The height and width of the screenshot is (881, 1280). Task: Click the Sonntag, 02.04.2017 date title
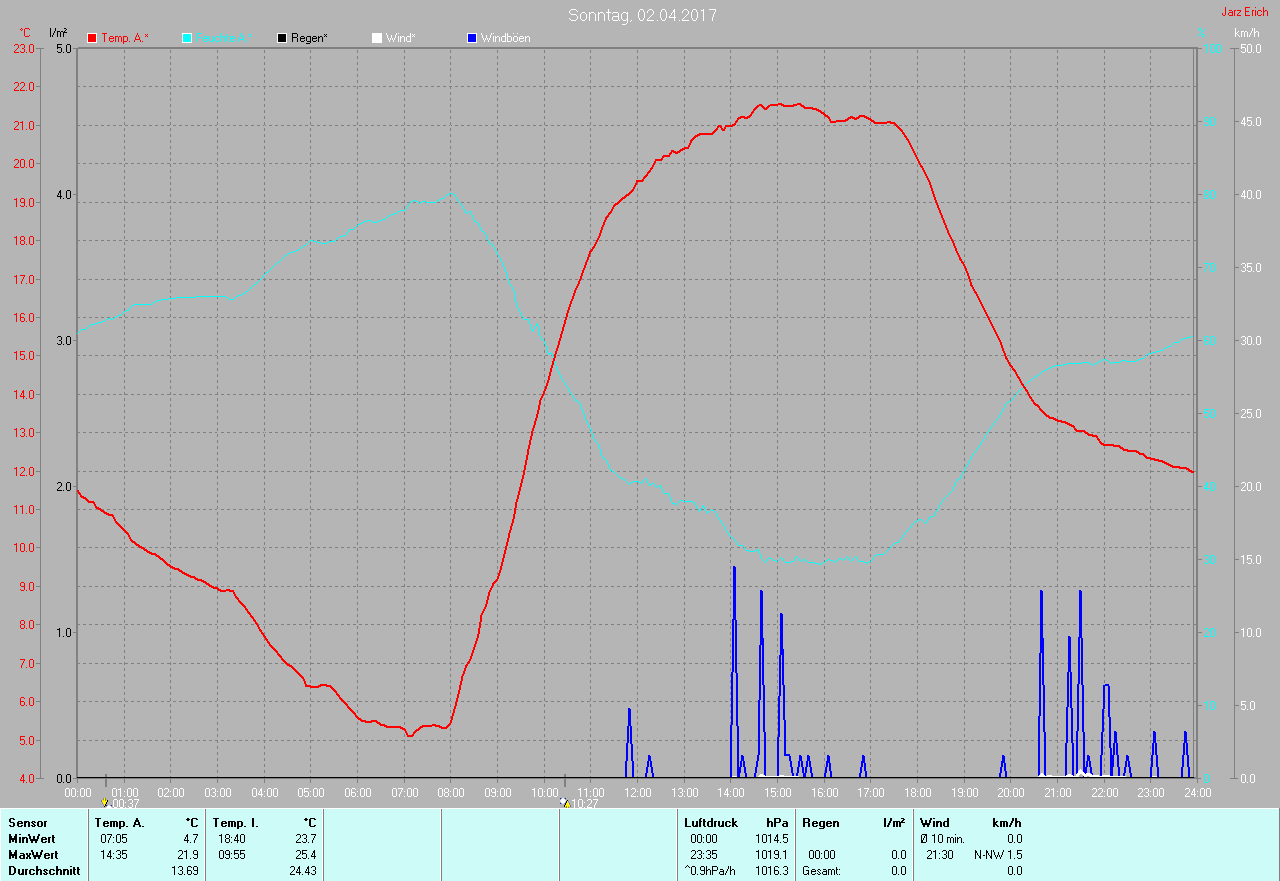pyautogui.click(x=642, y=15)
